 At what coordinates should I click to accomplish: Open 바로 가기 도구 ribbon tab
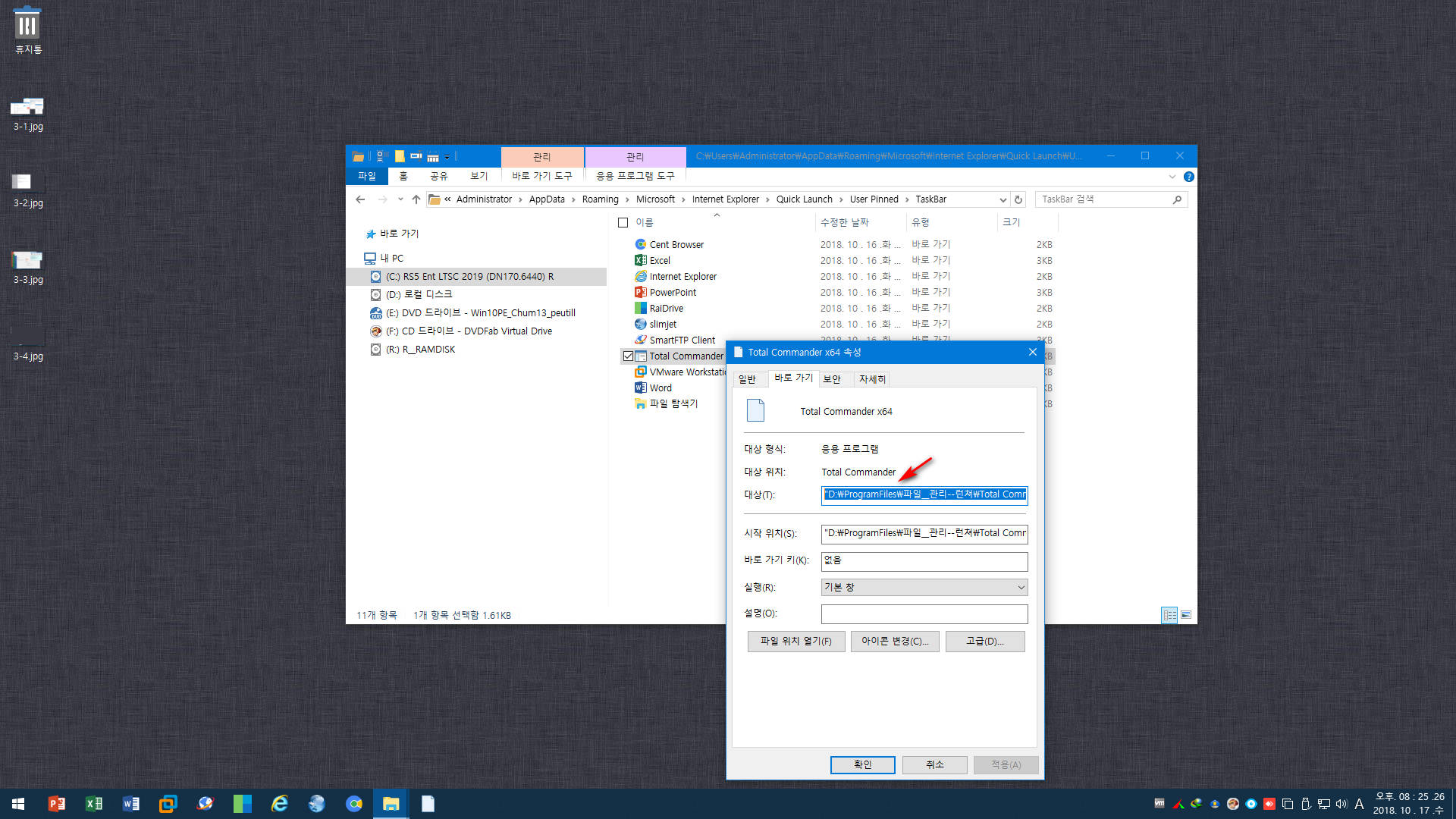tap(541, 176)
